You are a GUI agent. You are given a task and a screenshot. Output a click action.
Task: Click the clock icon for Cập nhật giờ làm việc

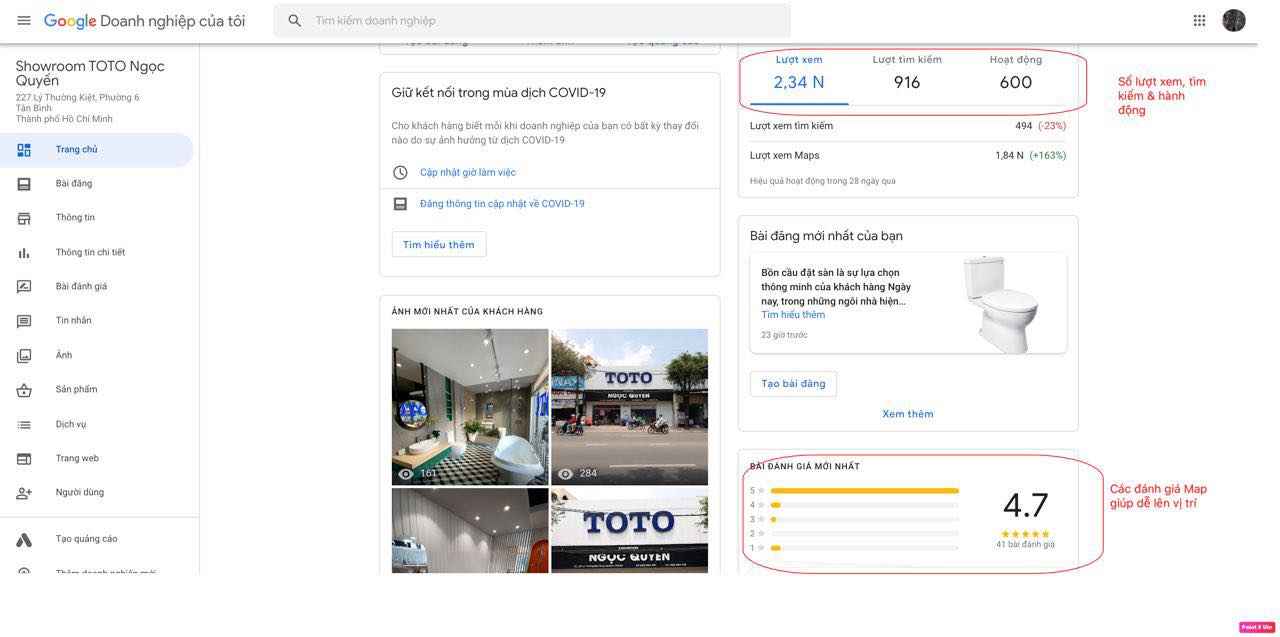pyautogui.click(x=400, y=173)
